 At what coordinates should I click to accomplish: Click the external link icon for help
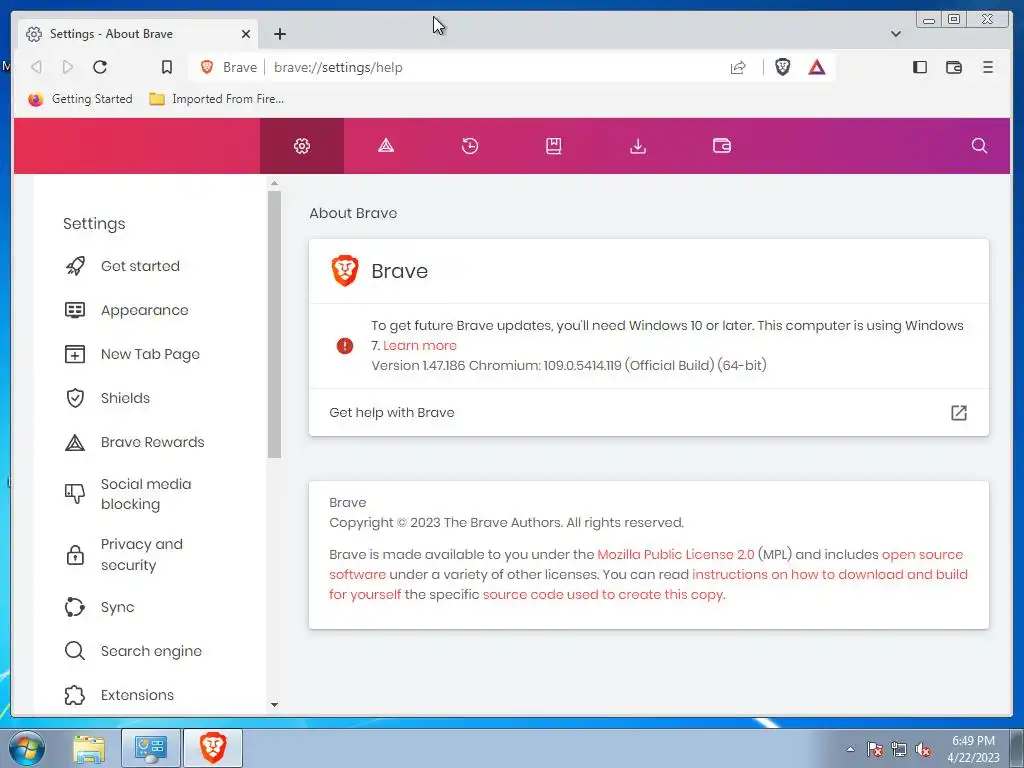(x=958, y=413)
